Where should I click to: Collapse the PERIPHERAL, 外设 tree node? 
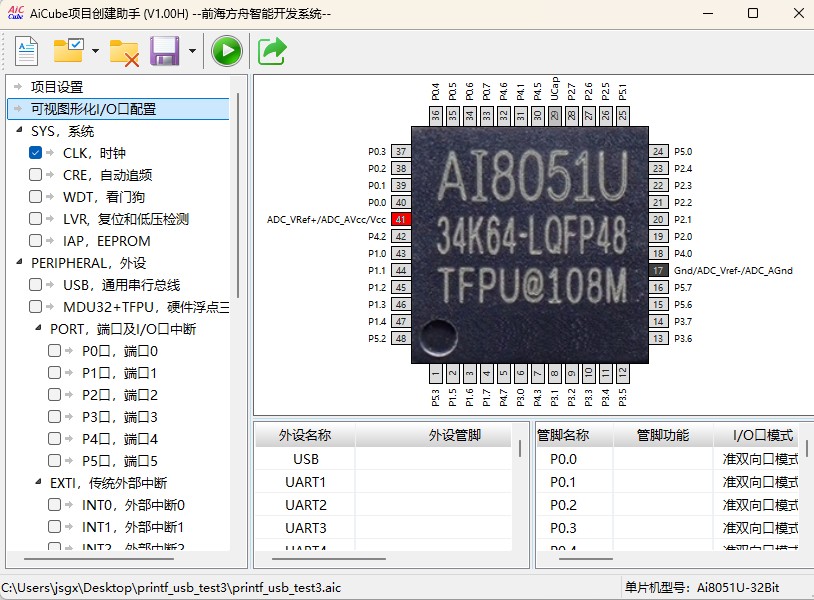tap(19, 262)
